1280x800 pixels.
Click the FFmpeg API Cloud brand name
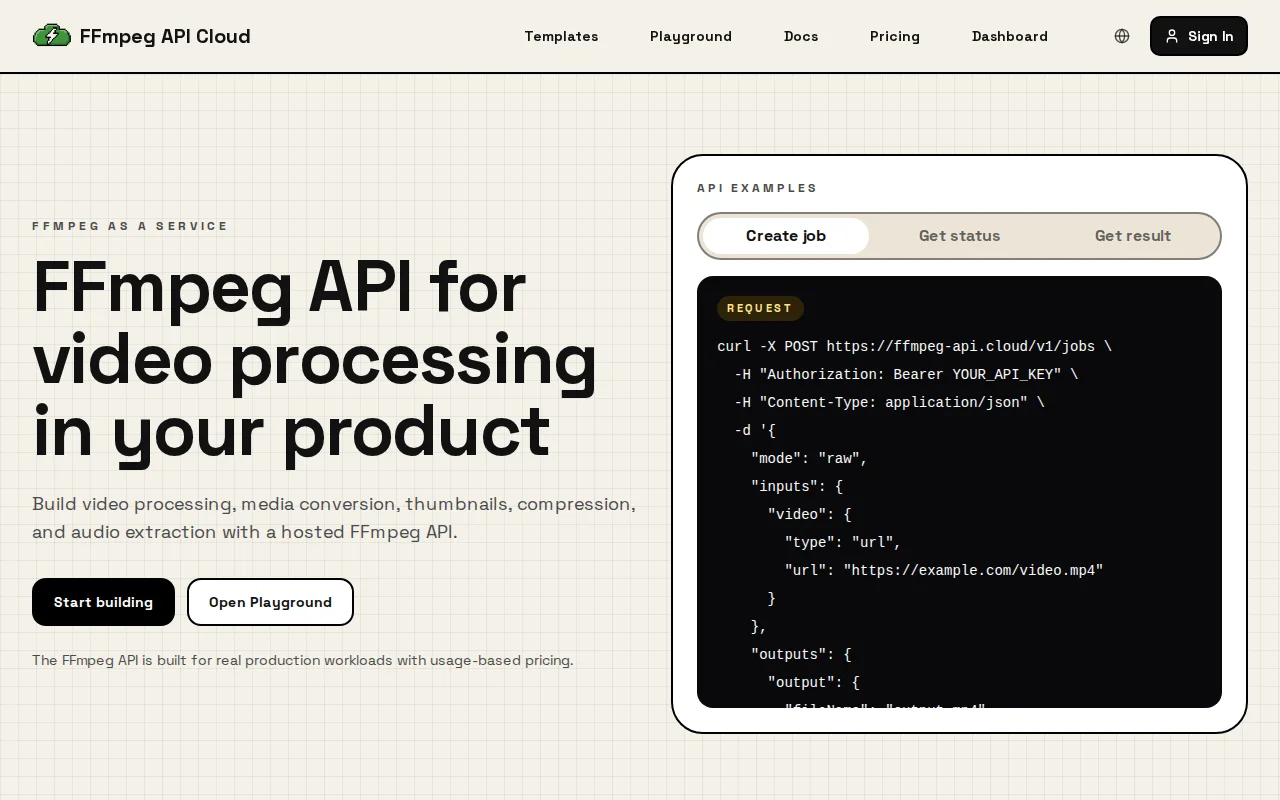click(165, 36)
